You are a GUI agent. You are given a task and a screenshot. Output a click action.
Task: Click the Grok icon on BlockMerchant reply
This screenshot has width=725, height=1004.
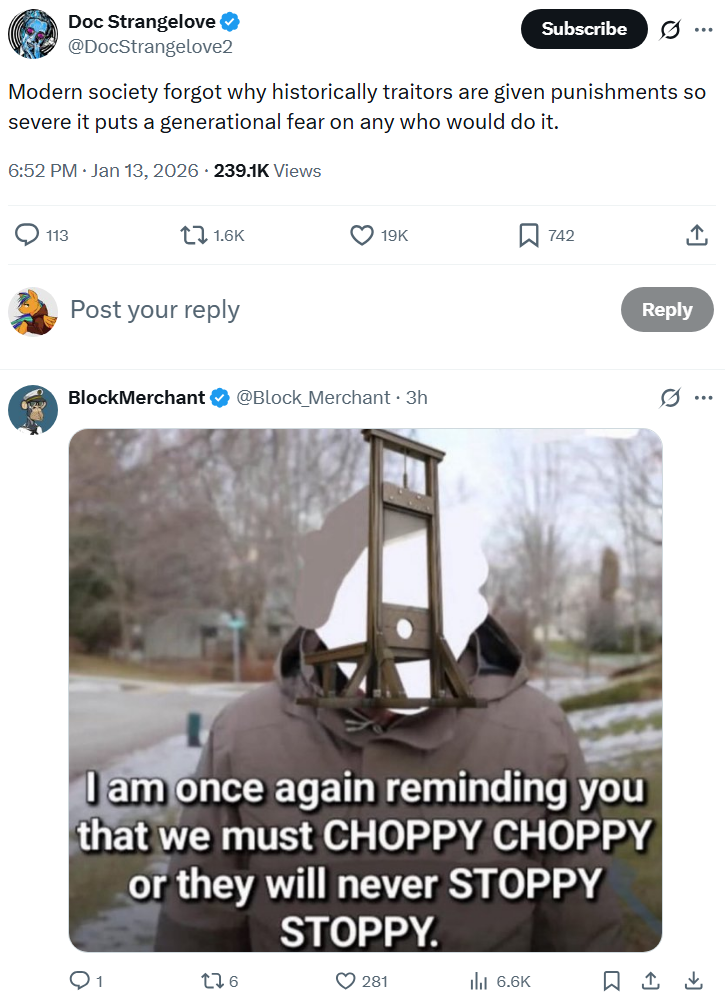click(x=670, y=398)
